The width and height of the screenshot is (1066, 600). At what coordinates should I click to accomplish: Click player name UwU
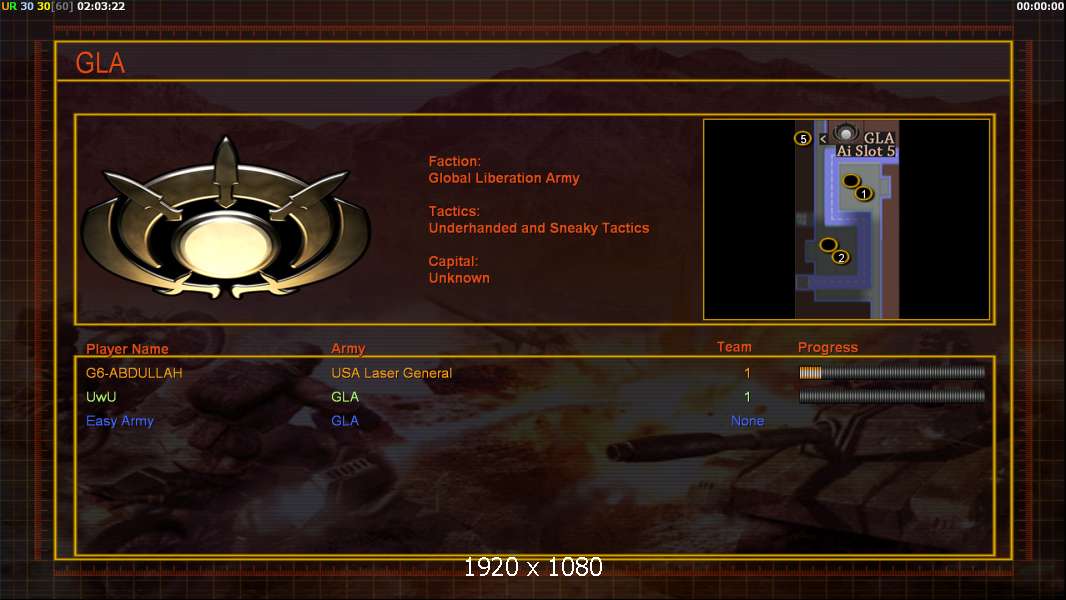tap(101, 397)
